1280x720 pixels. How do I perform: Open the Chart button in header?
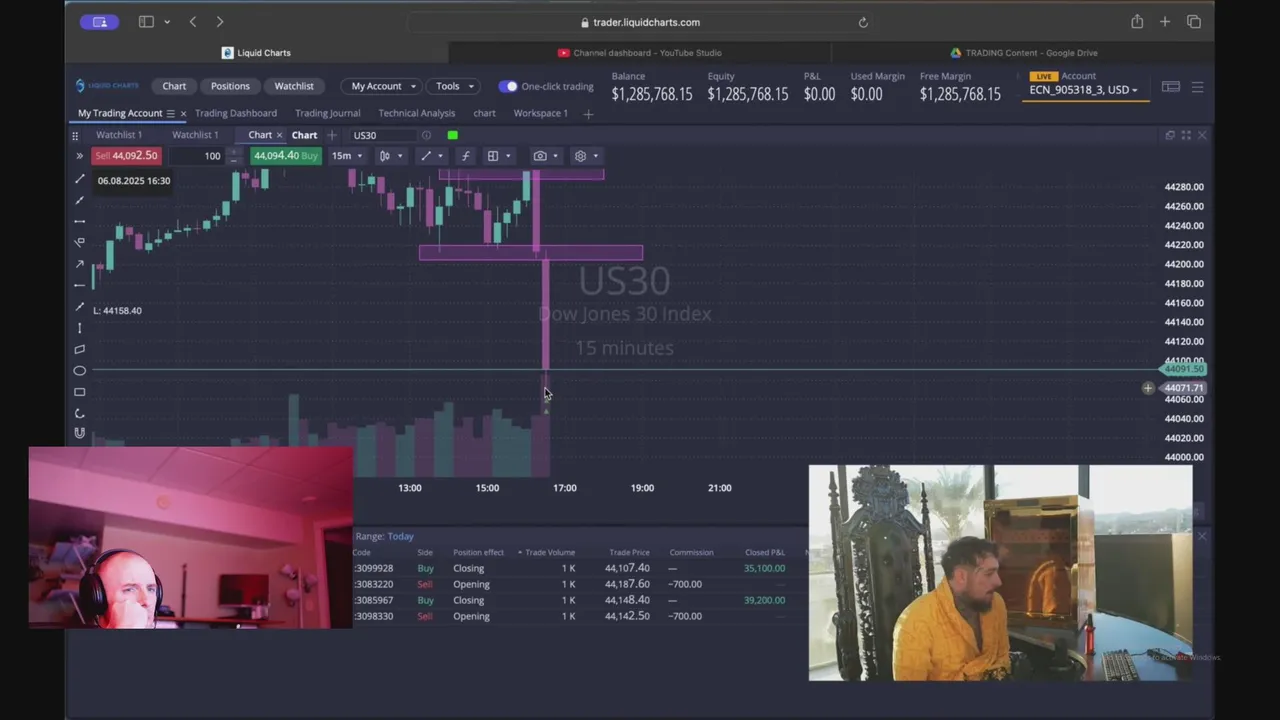(174, 86)
